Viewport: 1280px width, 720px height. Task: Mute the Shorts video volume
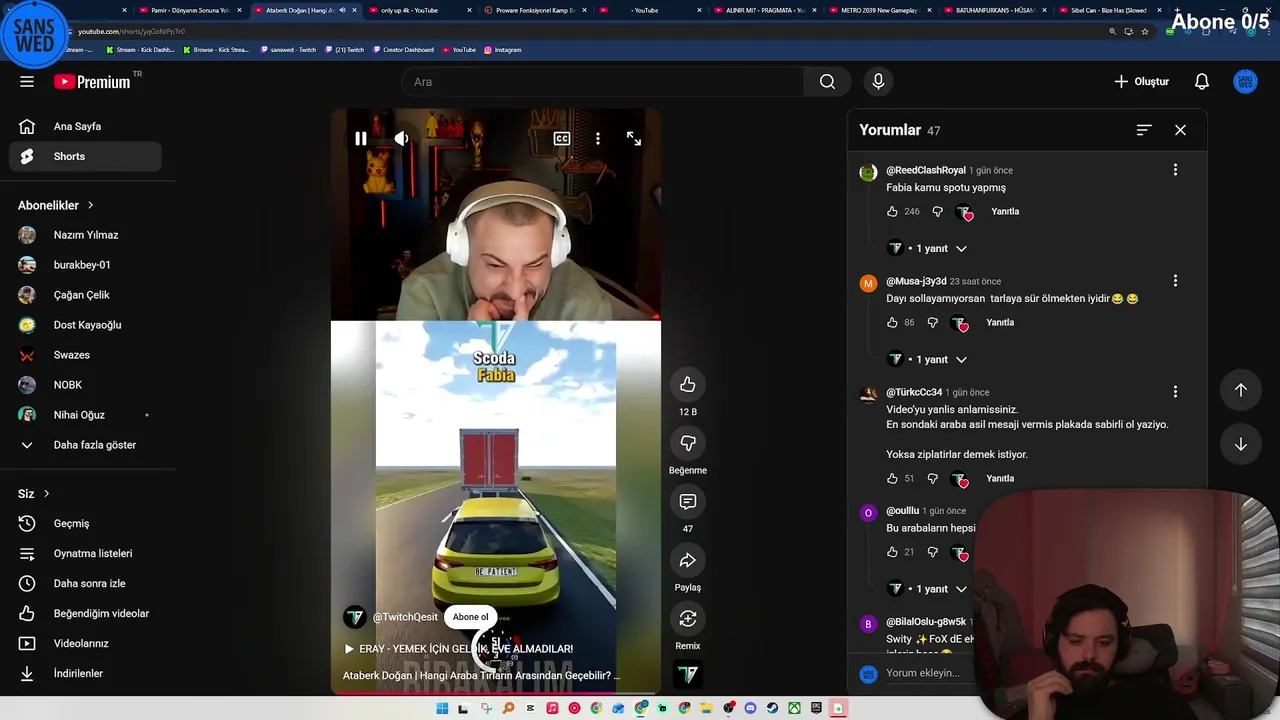point(401,139)
